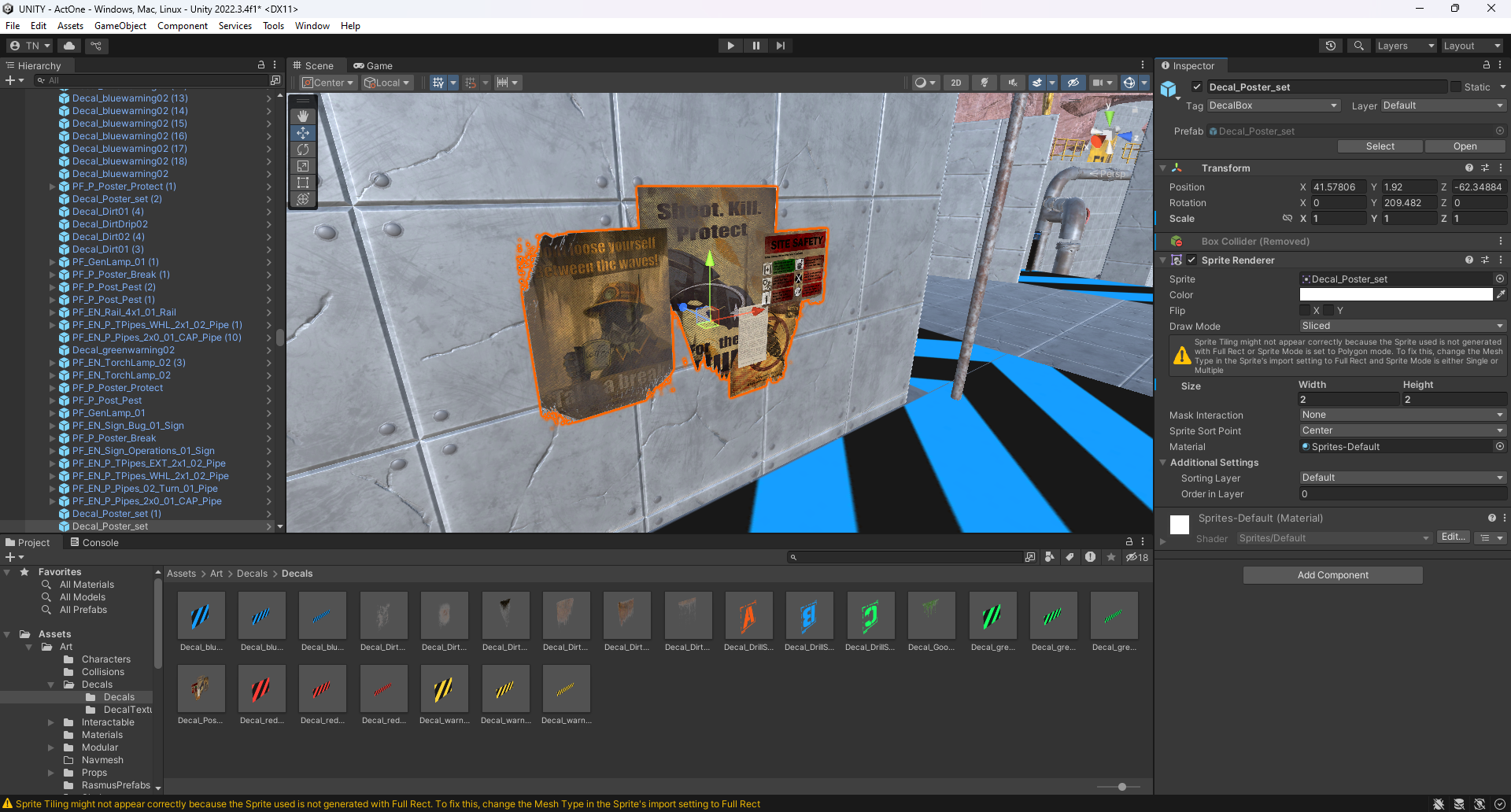Viewport: 1511px width, 812px height.
Task: Enable Flip X checkbox
Action: [x=1305, y=310]
